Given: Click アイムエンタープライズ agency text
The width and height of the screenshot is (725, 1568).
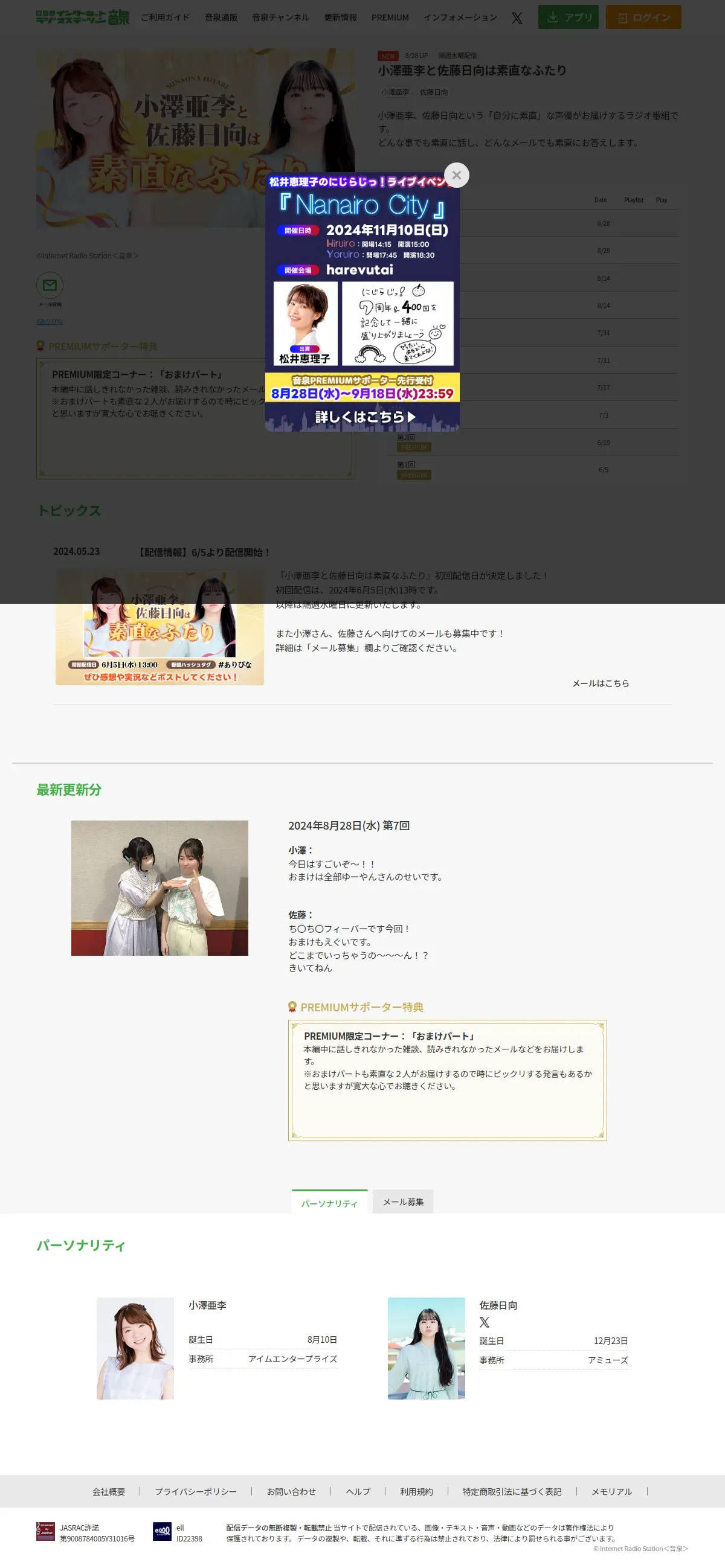Looking at the screenshot, I should [x=292, y=1358].
